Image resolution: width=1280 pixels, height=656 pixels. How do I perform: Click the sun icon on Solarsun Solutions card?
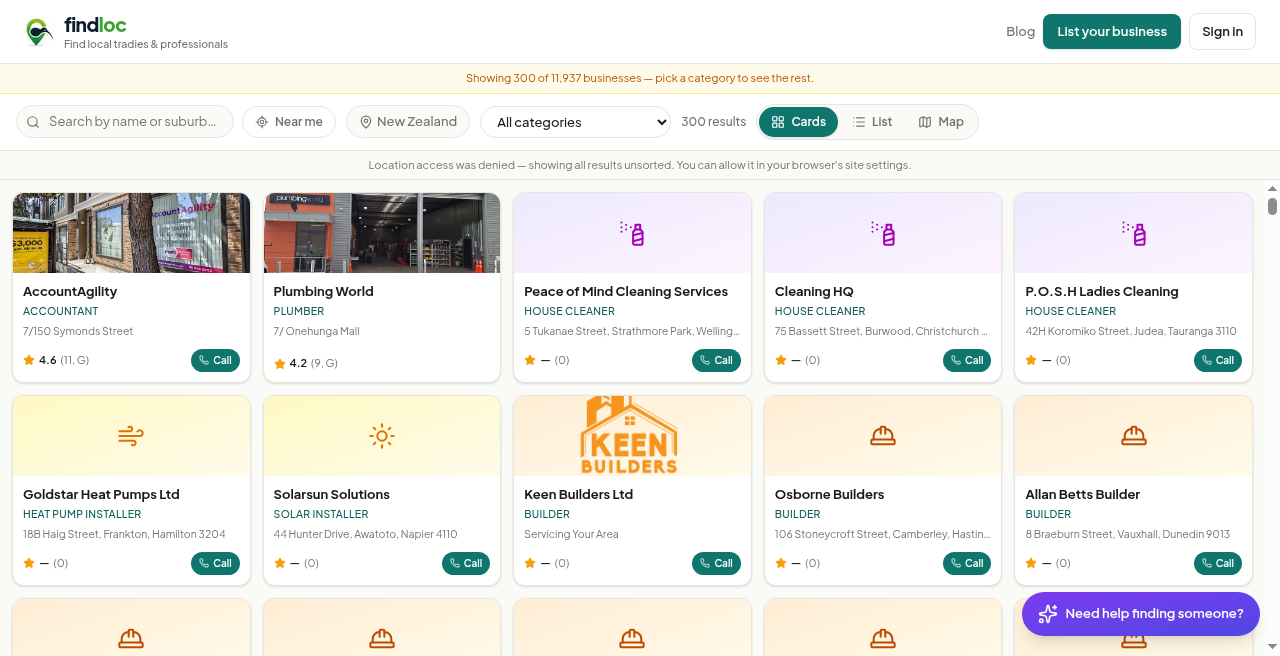click(382, 436)
